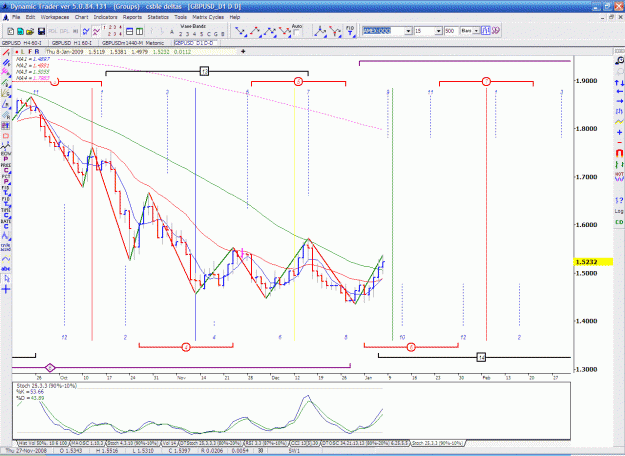Click the open folder icon
The height and width of the screenshot is (456, 625).
(x=29, y=31)
